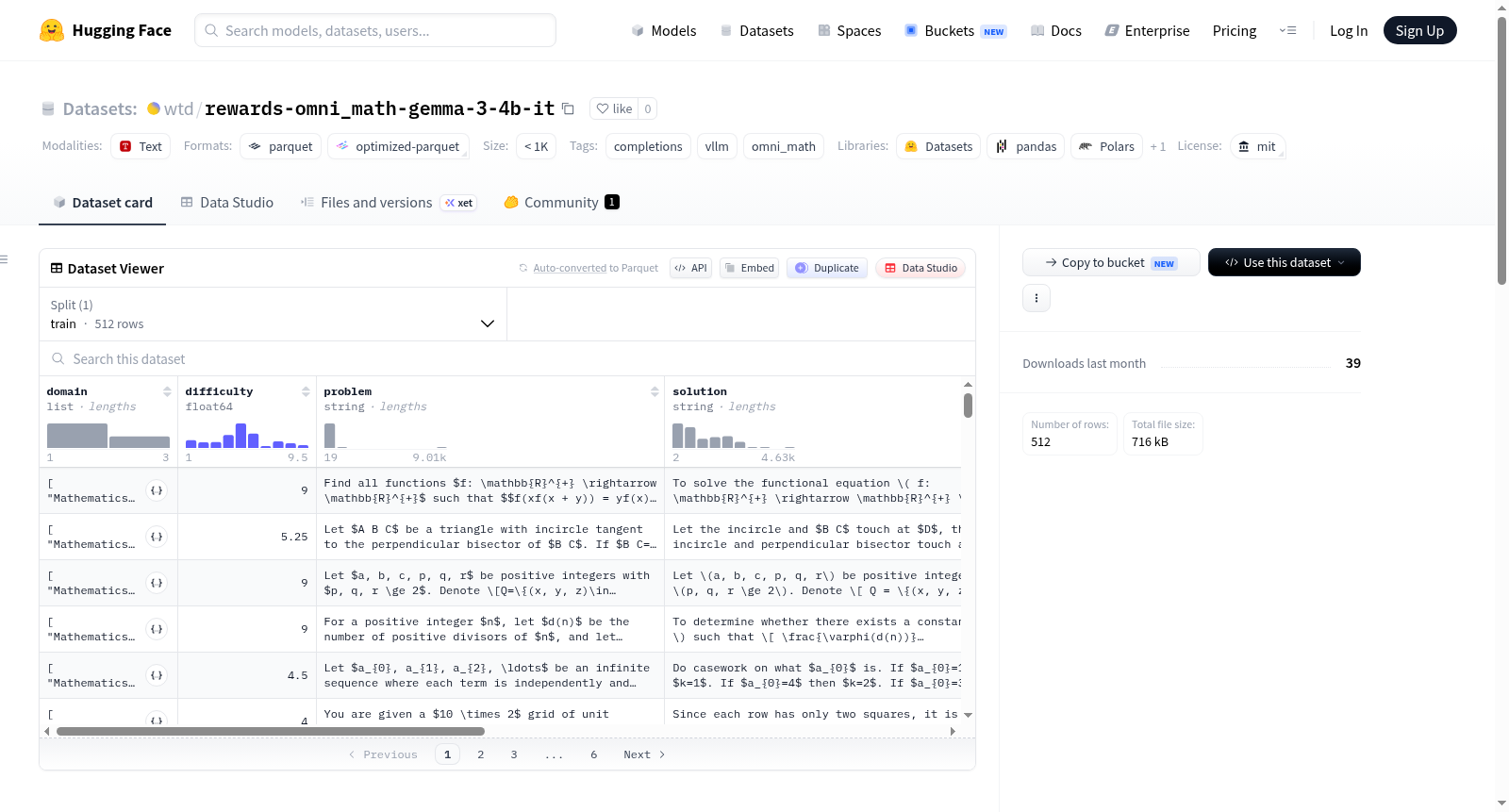This screenshot has height=812, width=1509.
Task: Expand JSON braces in Let $a, b, c row
Action: pyautogui.click(x=157, y=583)
